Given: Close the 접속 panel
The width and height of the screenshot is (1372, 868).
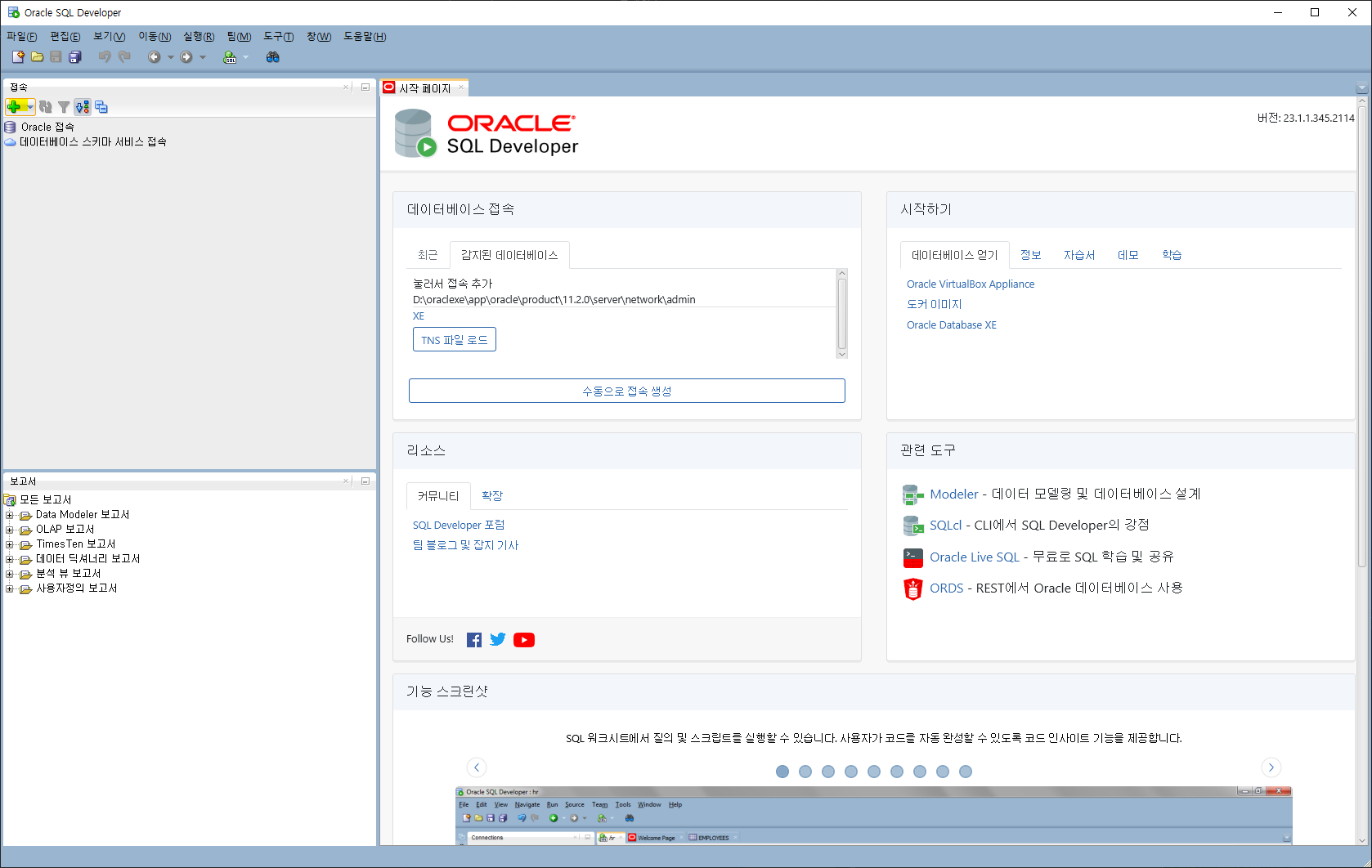Looking at the screenshot, I should click(346, 87).
